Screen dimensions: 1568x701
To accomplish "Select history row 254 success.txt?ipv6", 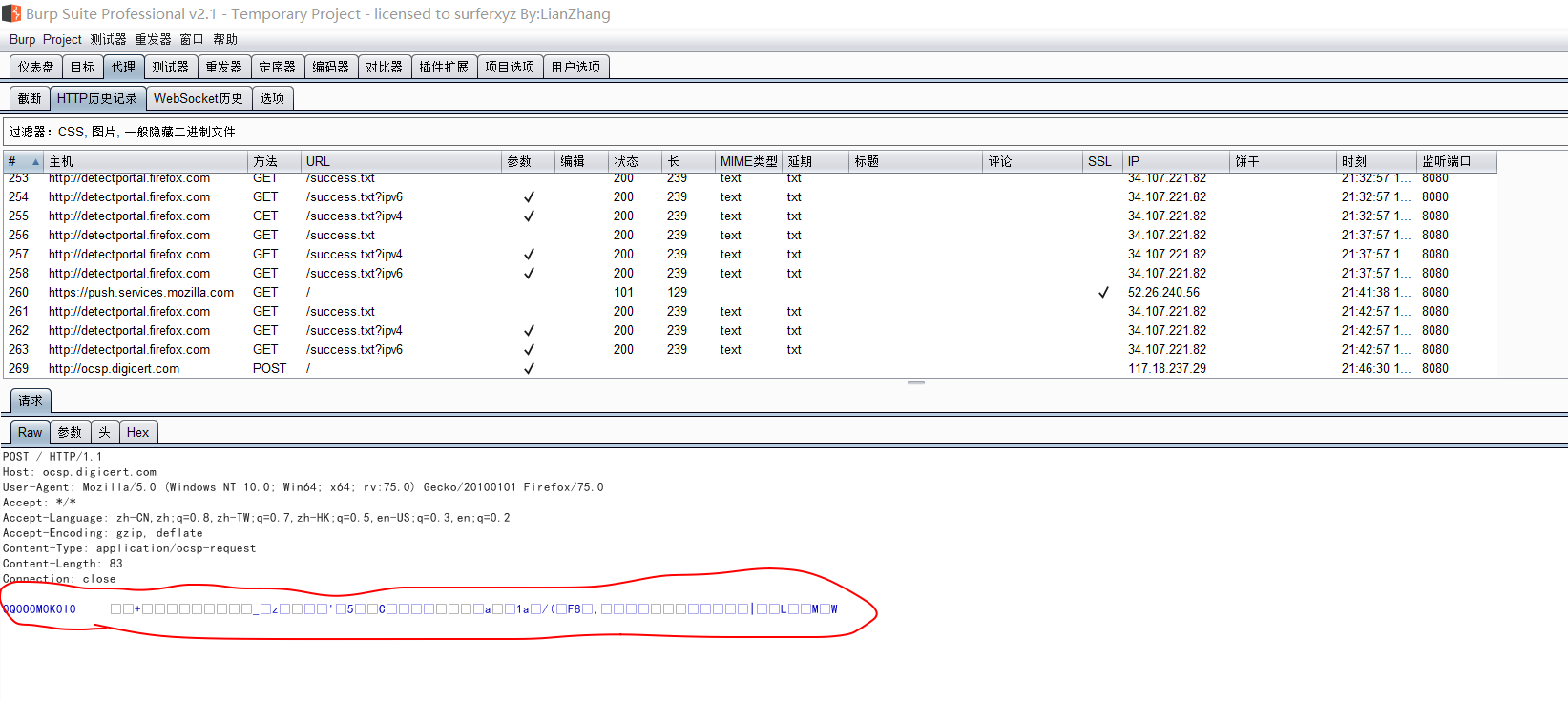I will pos(749,197).
